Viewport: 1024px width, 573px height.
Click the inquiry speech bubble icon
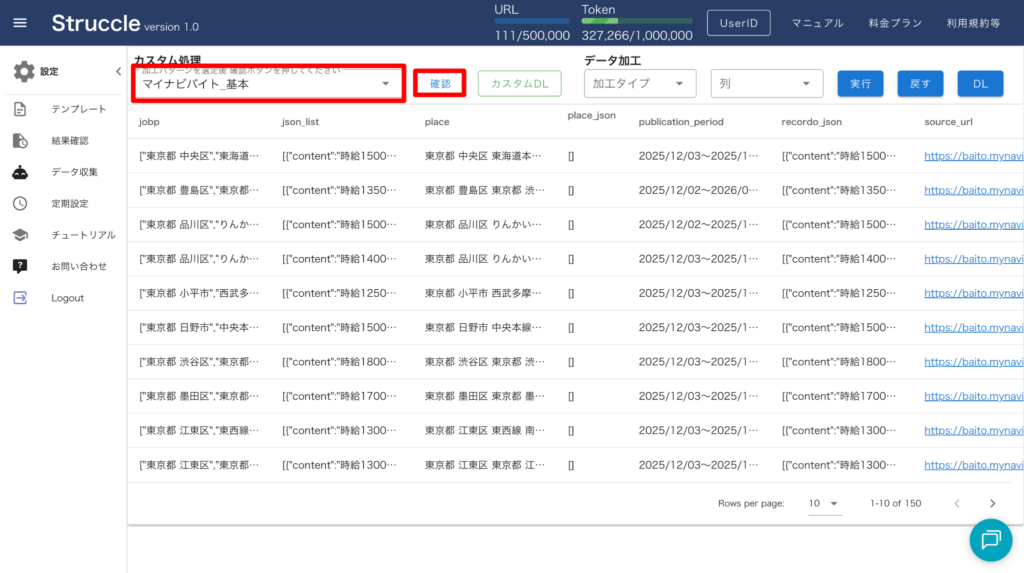pos(20,266)
